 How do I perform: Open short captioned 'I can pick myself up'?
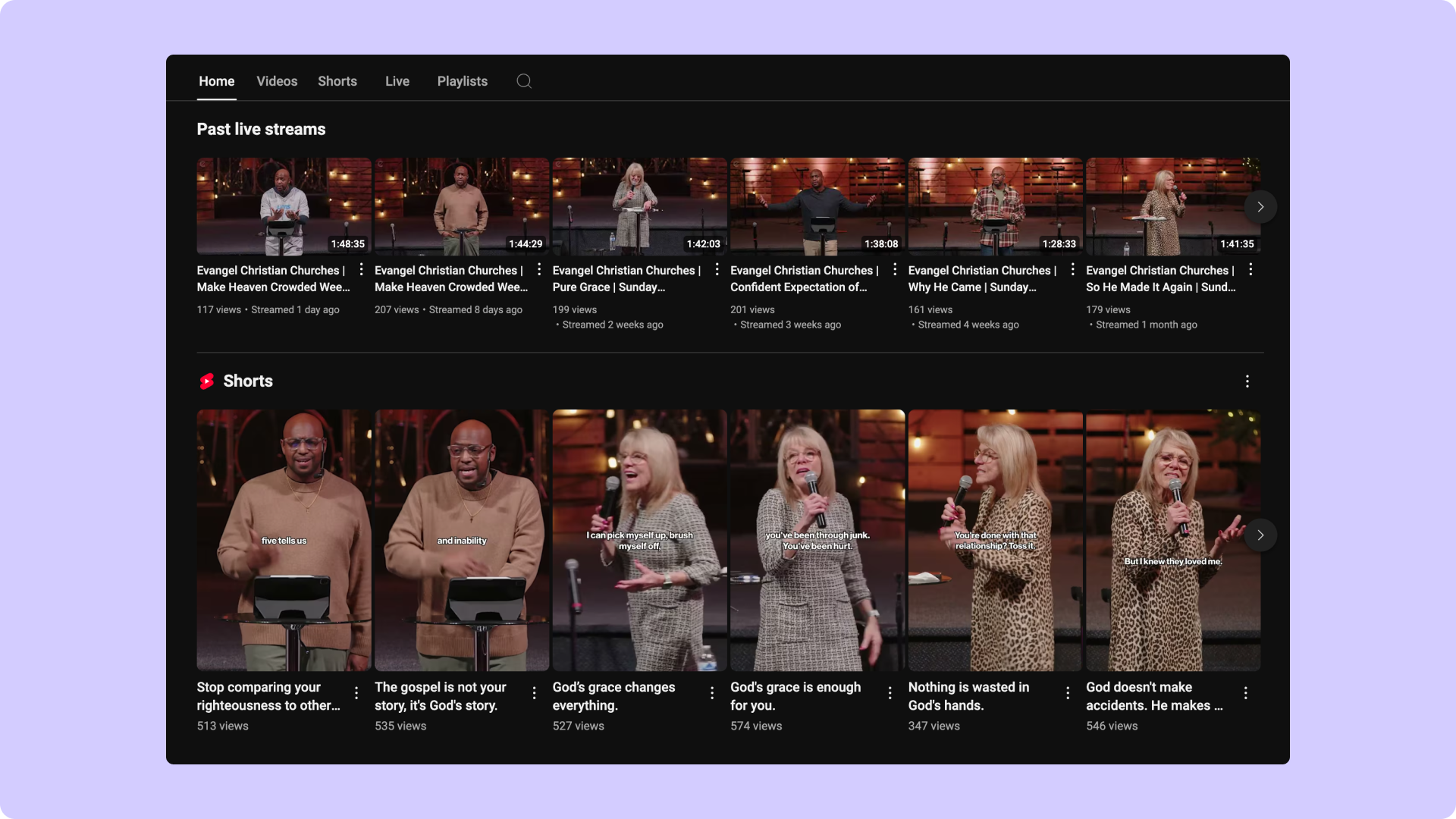click(640, 540)
